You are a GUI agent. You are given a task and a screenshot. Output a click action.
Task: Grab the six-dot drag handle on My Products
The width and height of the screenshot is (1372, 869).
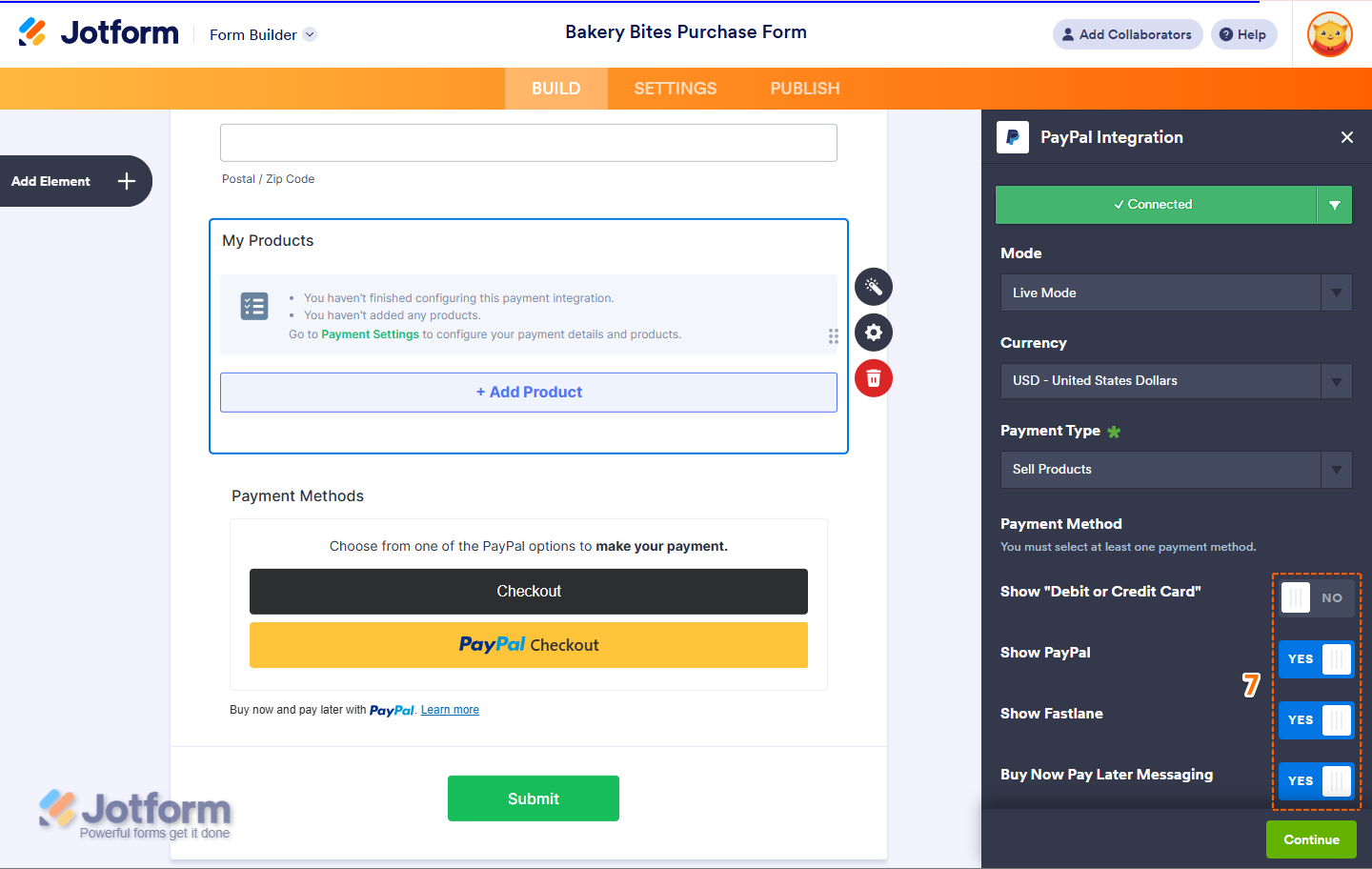coord(834,335)
